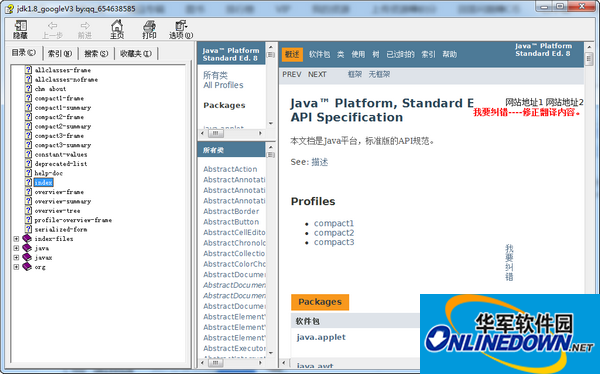Click the 打印 (Print) toolbar icon
This screenshot has width=600, height=374.
(x=149, y=29)
